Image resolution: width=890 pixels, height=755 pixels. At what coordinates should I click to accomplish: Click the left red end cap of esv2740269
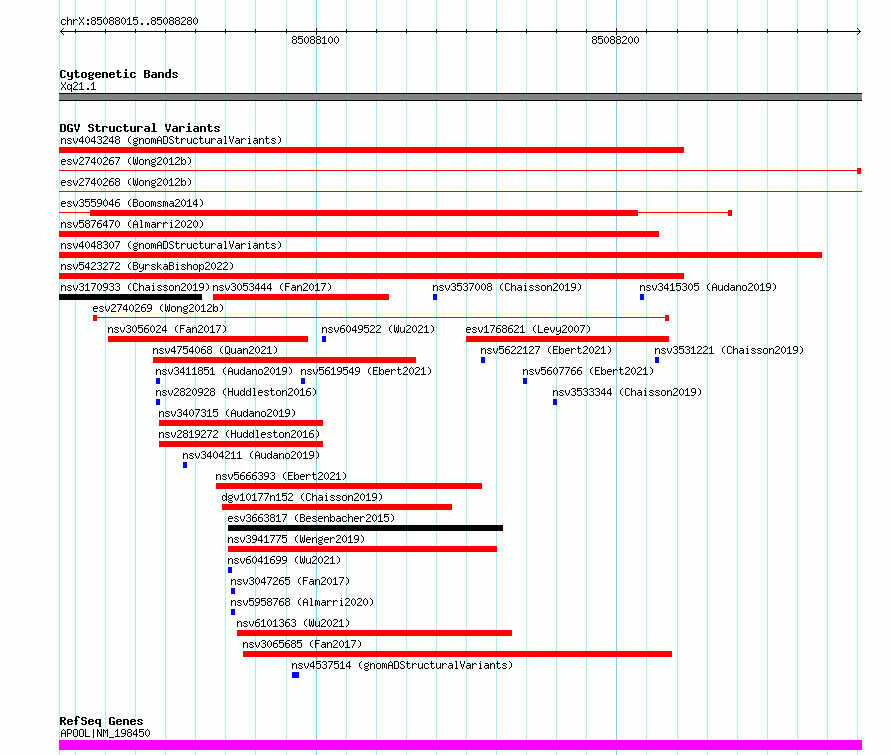coord(95,318)
